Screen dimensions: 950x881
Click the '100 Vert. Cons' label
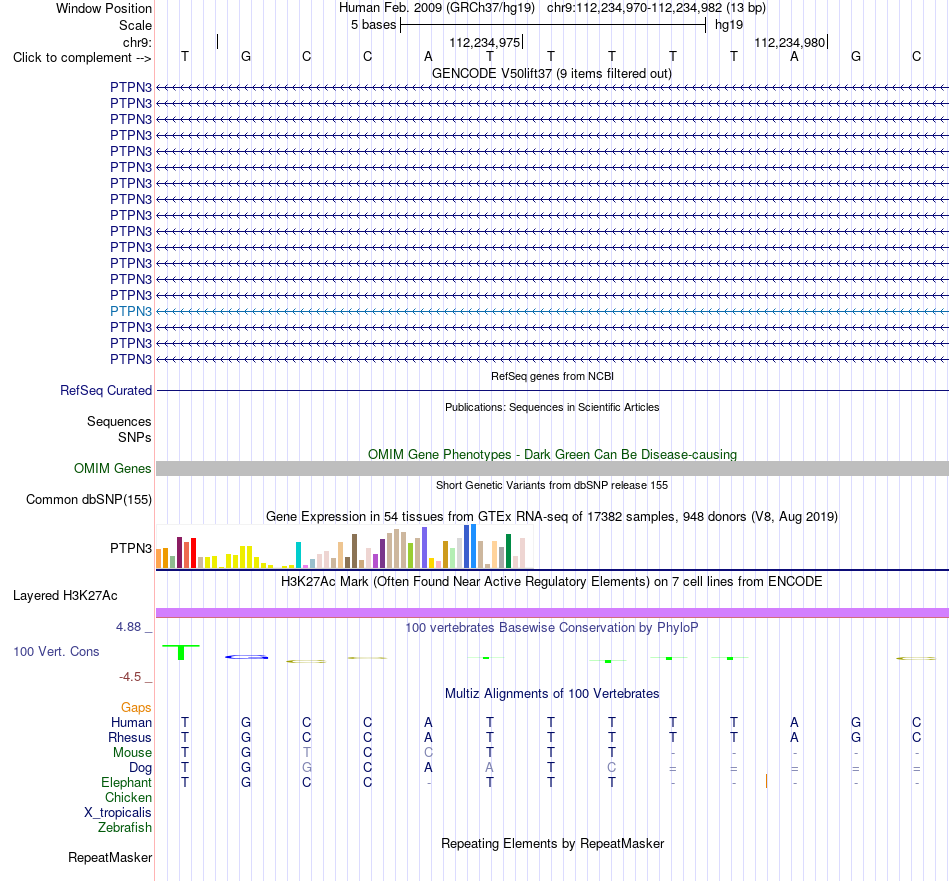point(56,651)
